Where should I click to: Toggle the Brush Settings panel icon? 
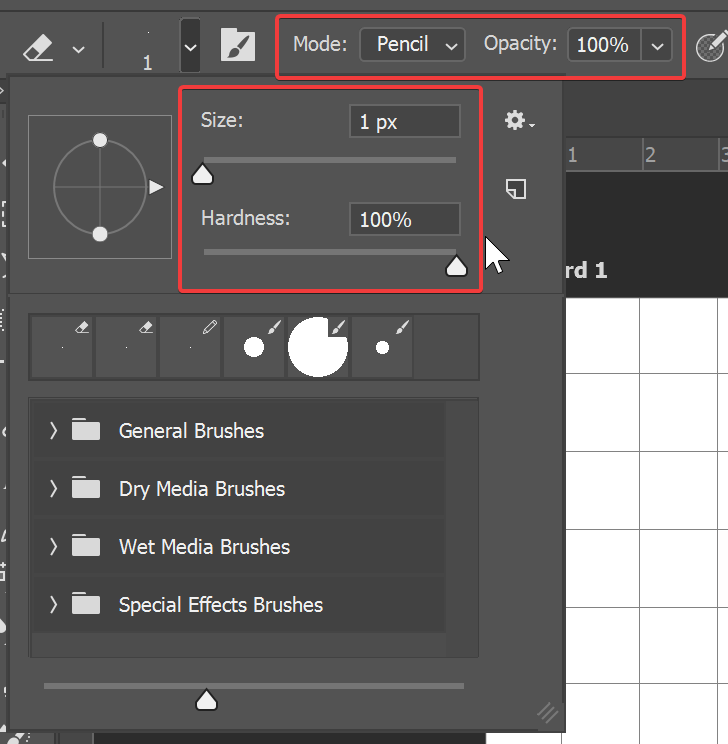[238, 45]
